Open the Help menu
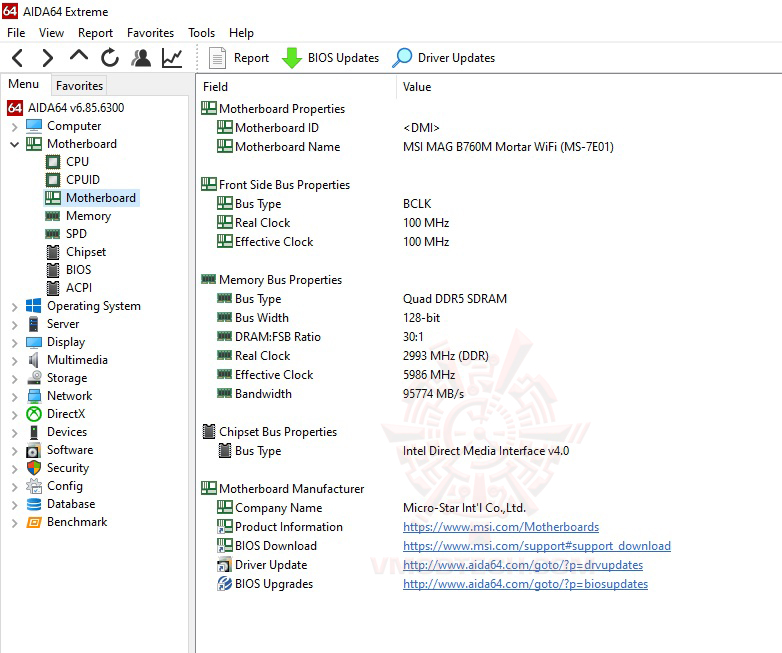The image size is (782, 653). point(241,33)
